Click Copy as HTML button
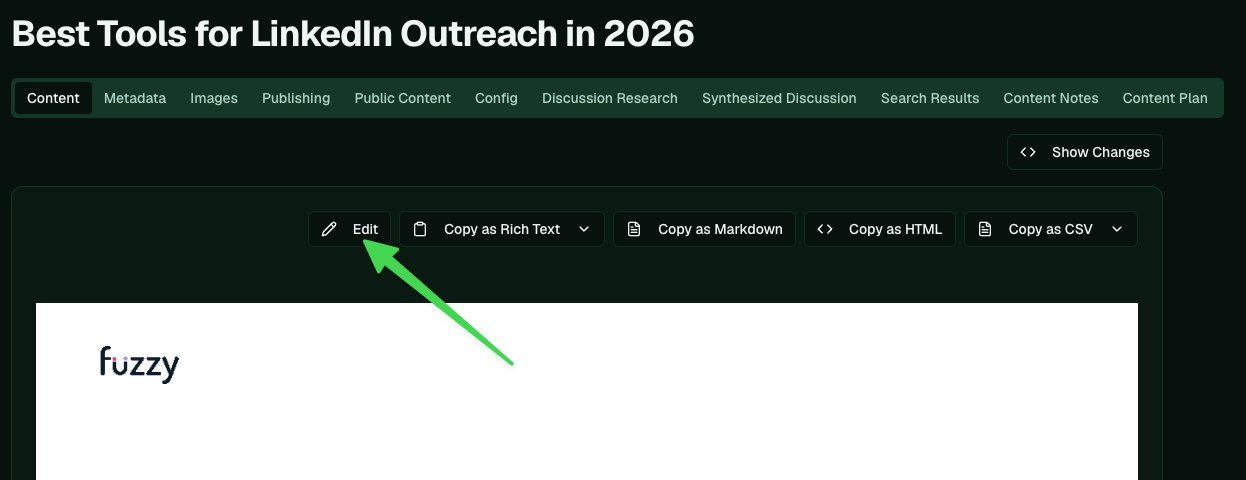 click(880, 229)
